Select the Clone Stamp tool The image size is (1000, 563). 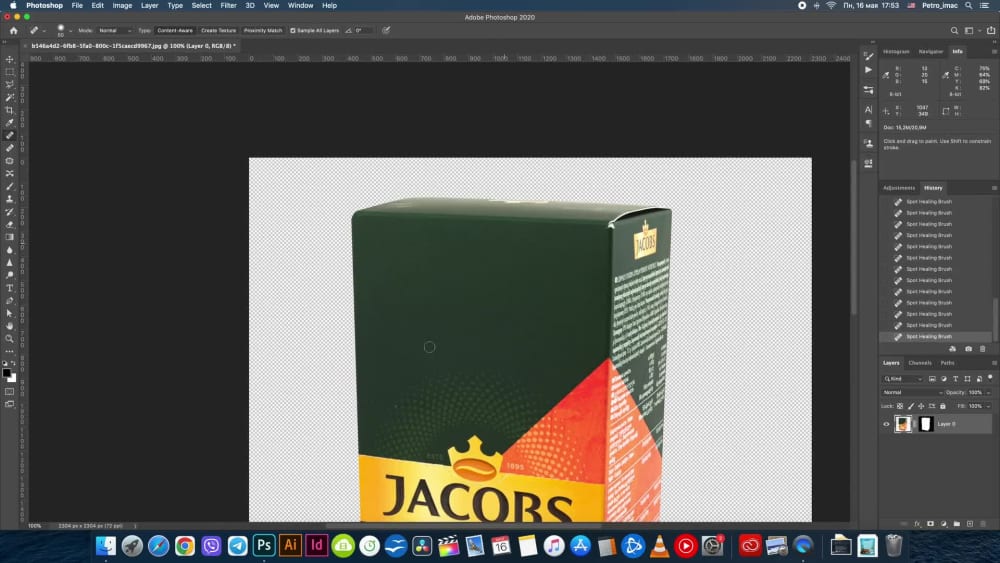pos(10,199)
